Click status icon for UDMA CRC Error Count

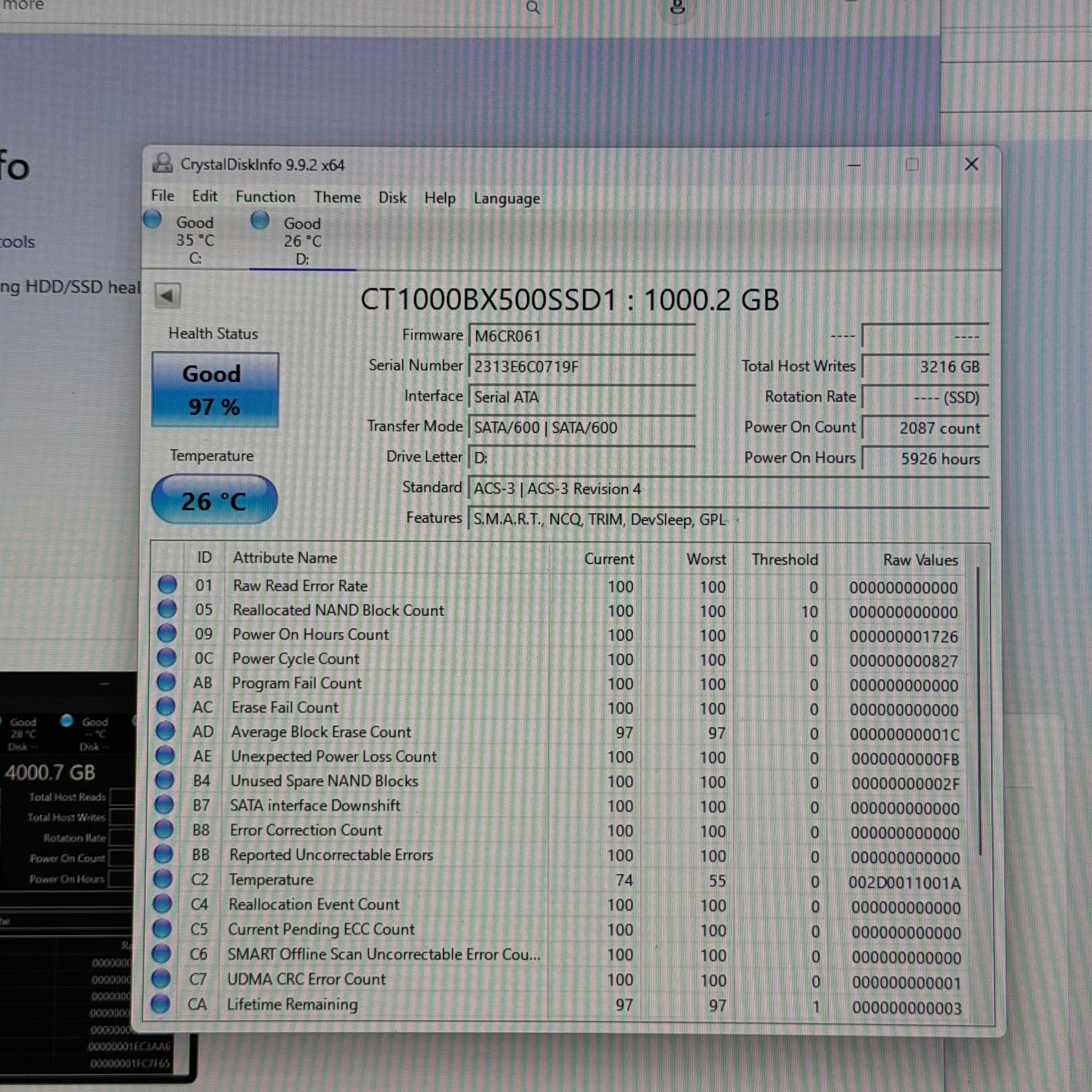[161, 978]
